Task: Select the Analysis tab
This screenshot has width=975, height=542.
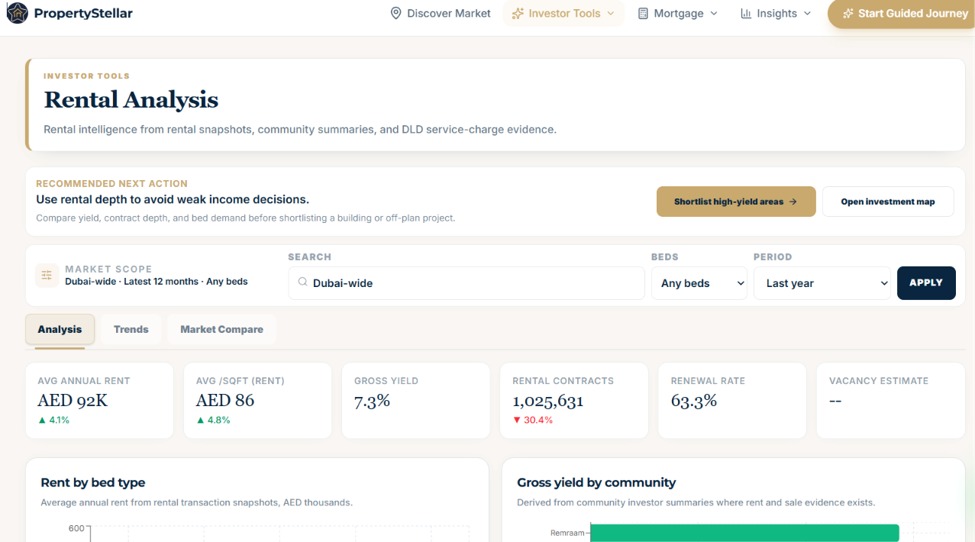Action: (x=60, y=329)
